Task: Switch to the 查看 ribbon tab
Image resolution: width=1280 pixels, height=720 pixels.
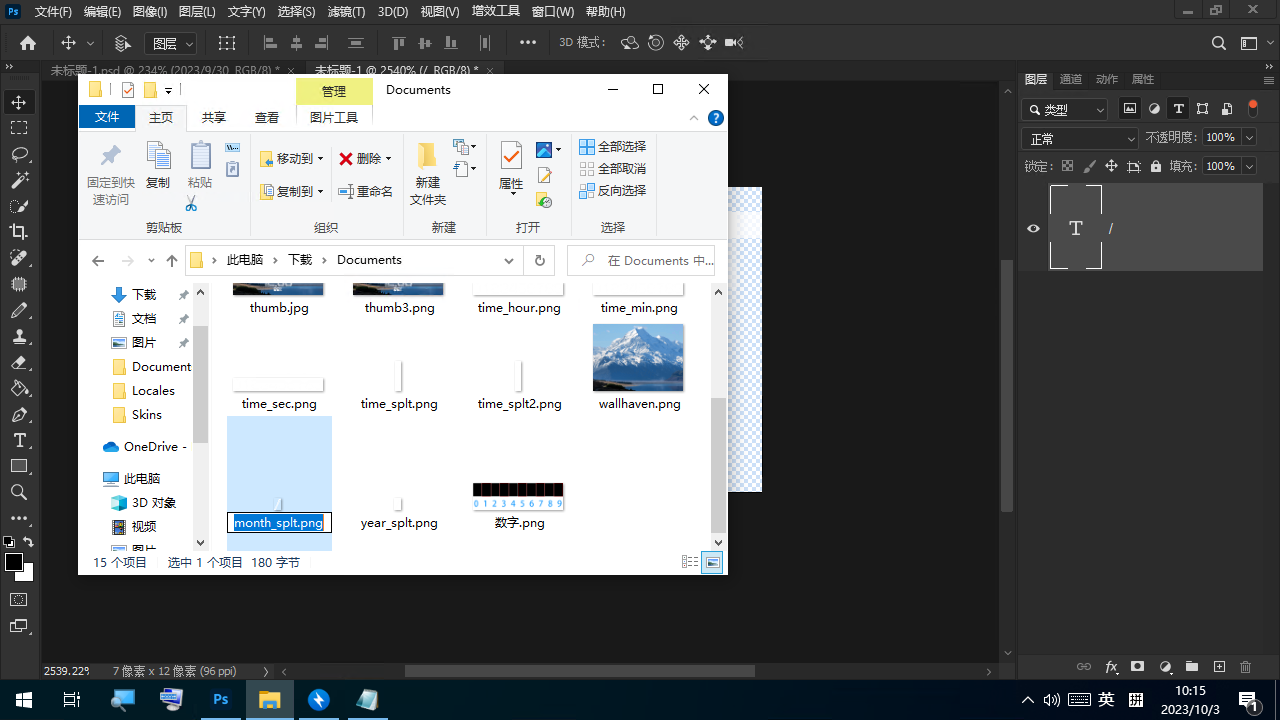Action: pos(267,117)
